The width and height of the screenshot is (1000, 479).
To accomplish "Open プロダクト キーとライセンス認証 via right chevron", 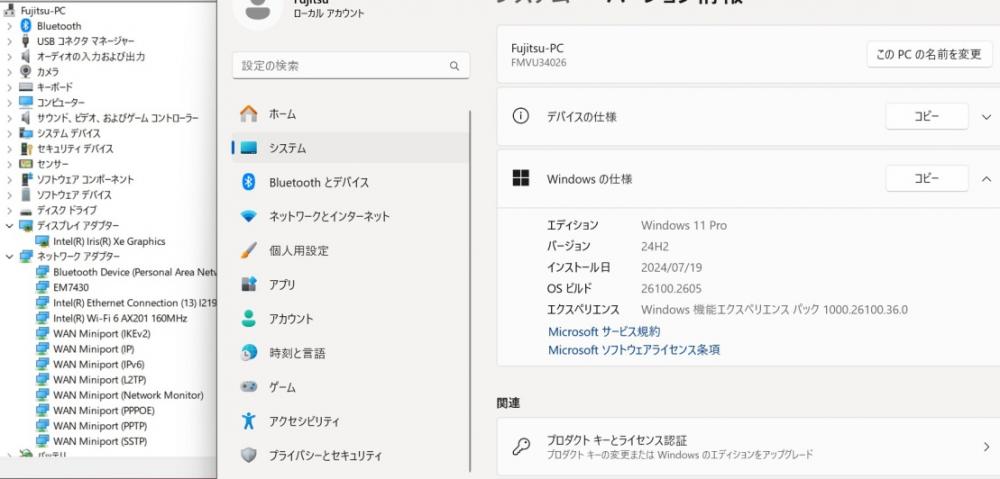I will pyautogui.click(x=987, y=447).
